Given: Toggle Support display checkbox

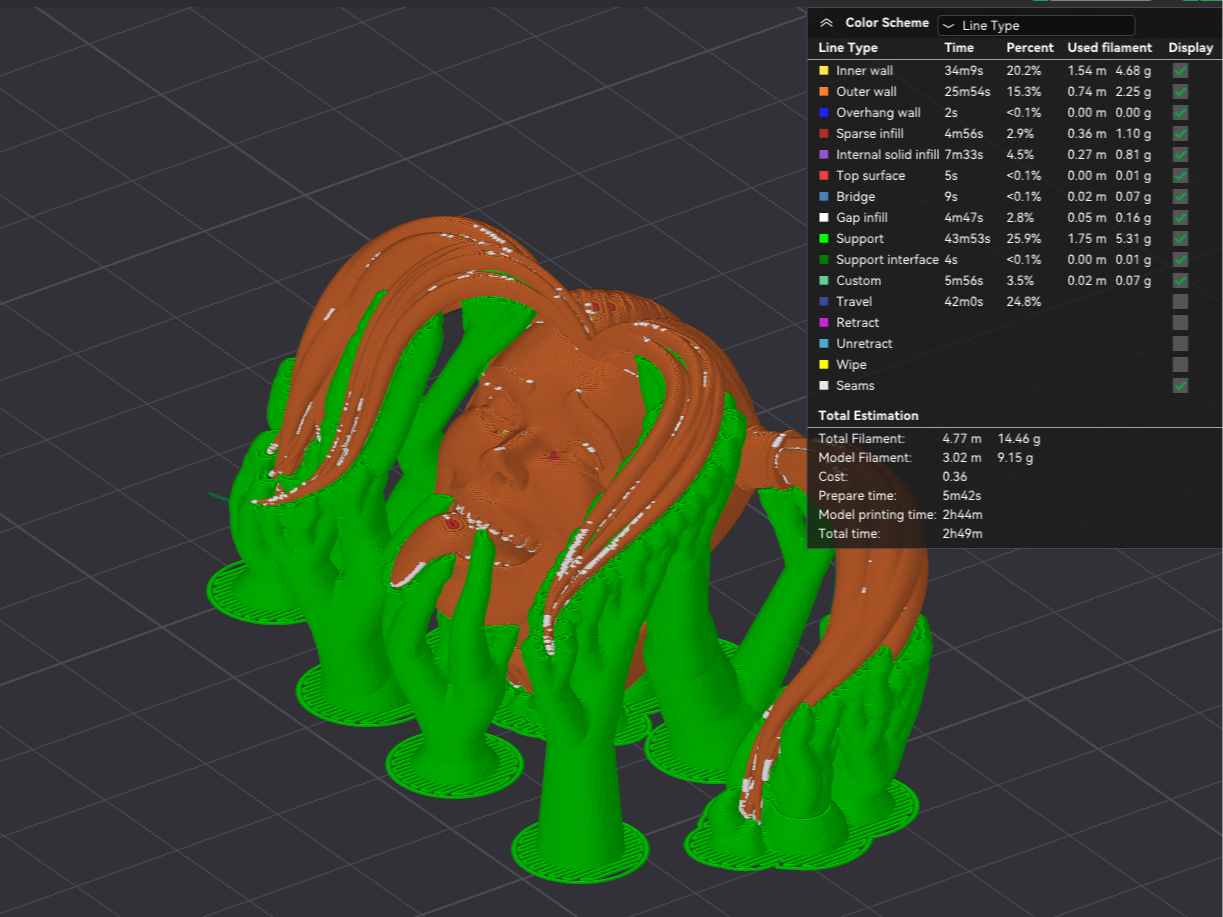Looking at the screenshot, I should (x=1180, y=238).
